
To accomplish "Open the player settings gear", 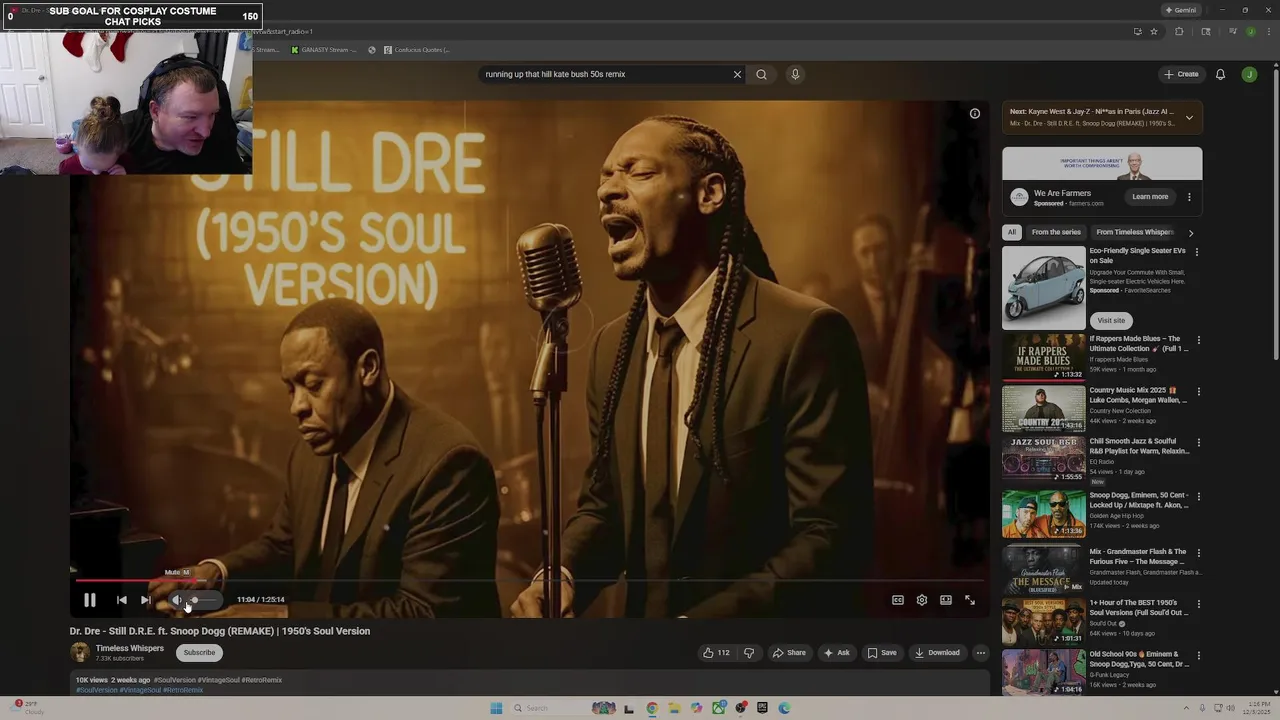I will [x=922, y=600].
